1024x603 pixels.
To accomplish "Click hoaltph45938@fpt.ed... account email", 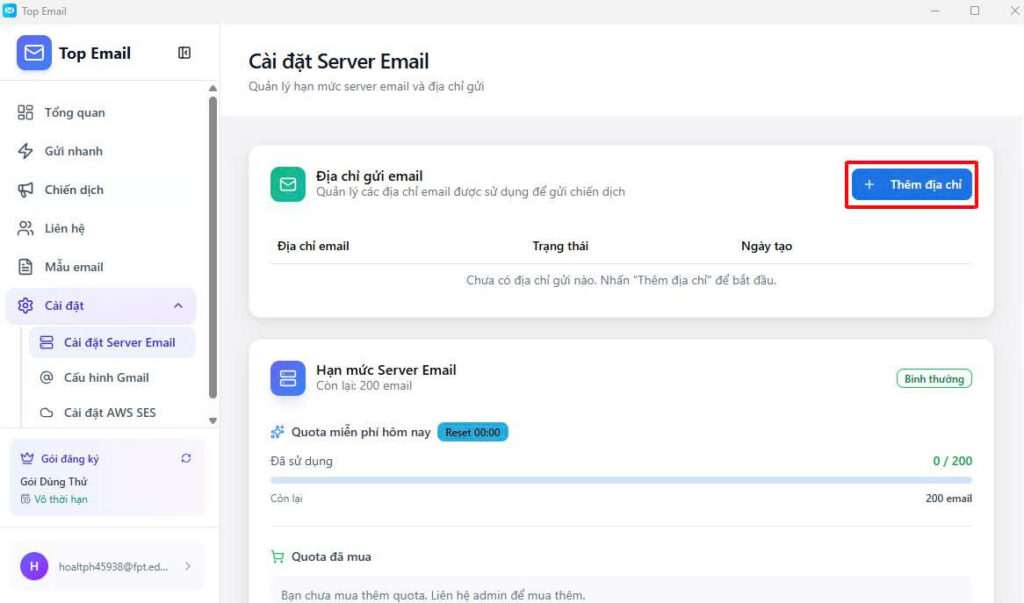I will click(x=113, y=566).
